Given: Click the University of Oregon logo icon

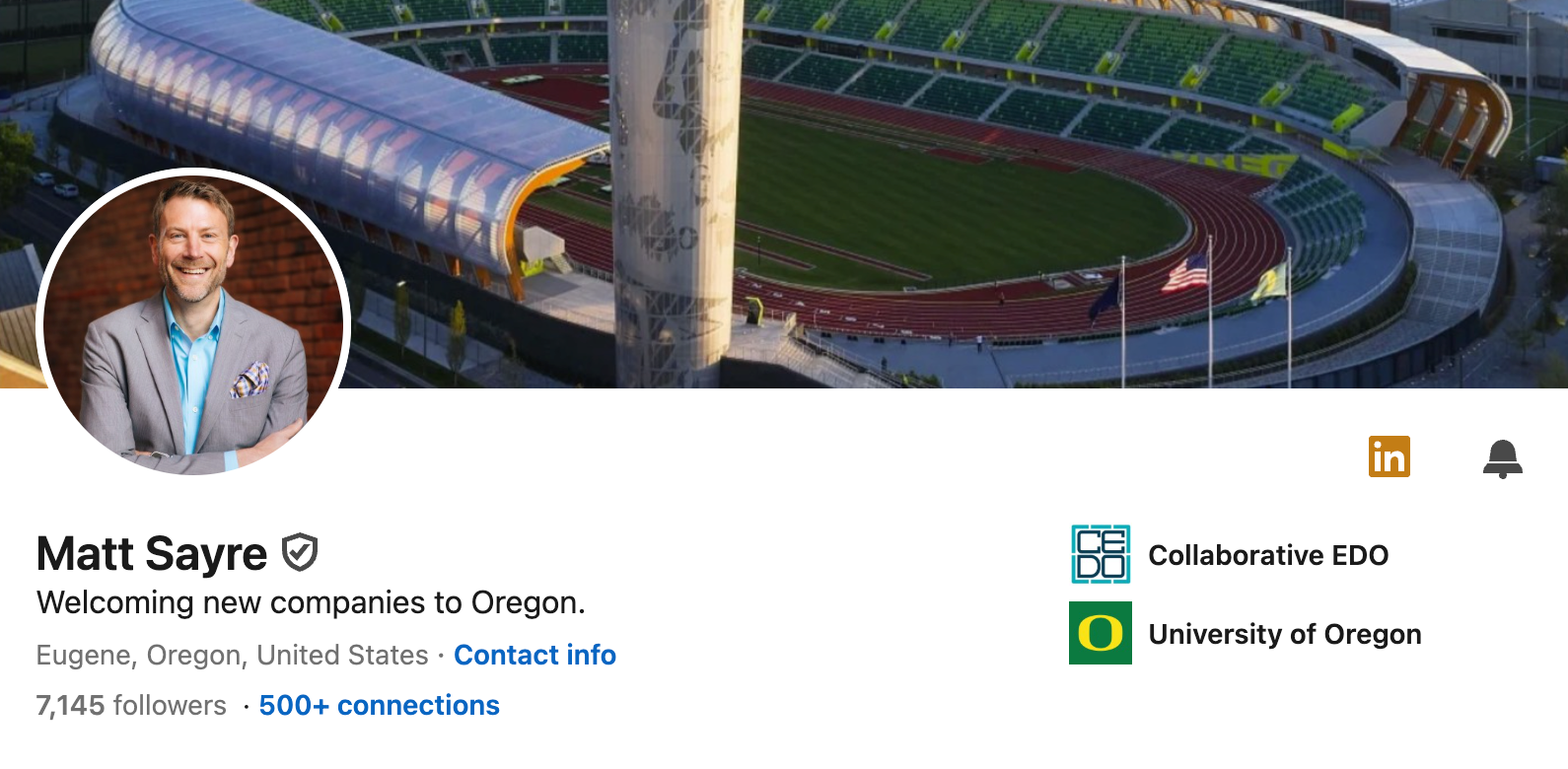Looking at the screenshot, I should tap(1101, 633).
